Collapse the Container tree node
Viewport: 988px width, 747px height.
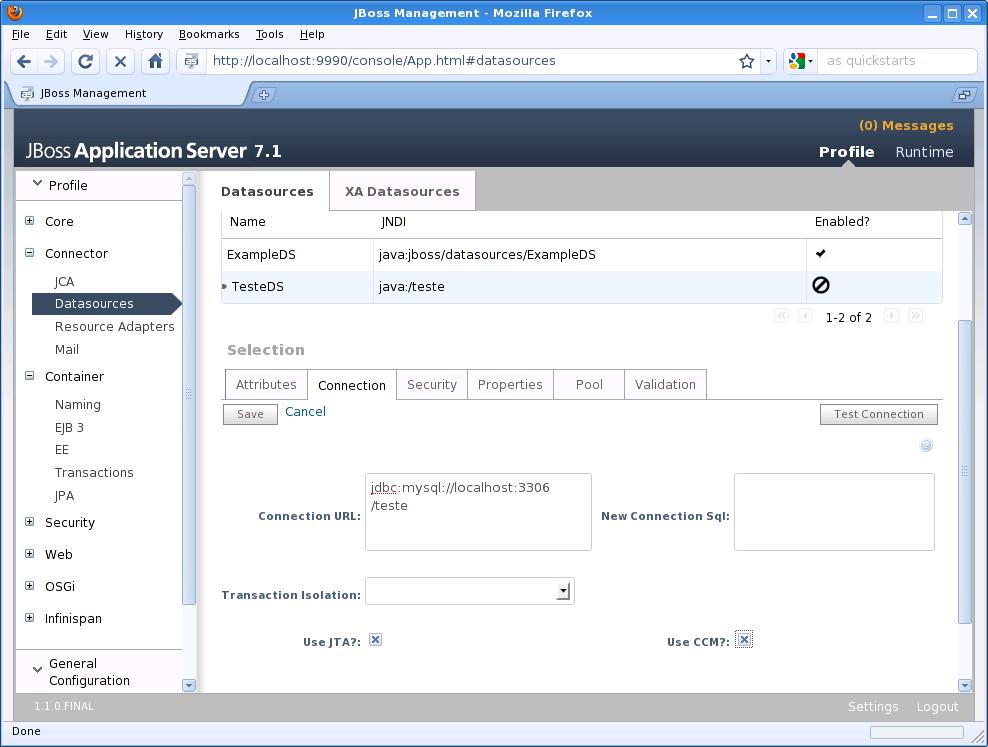30,375
